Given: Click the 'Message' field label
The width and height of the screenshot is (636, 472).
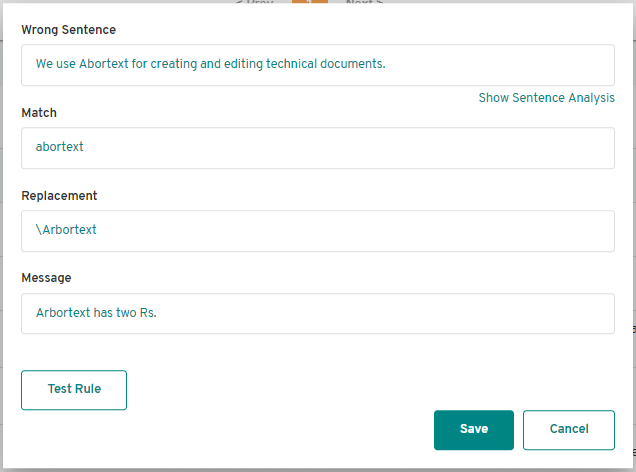Looking at the screenshot, I should pos(46,278).
